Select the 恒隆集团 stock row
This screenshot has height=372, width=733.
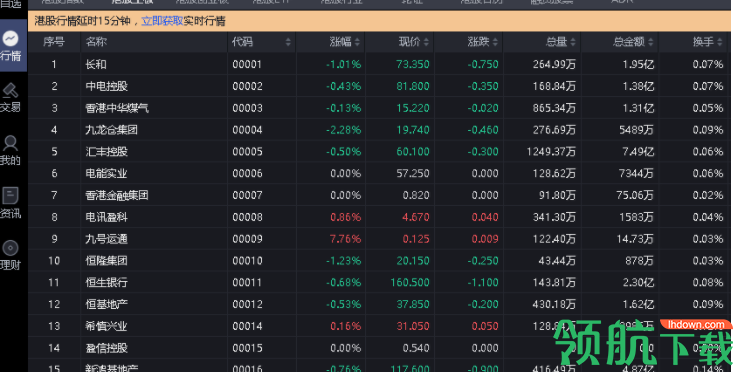tap(379, 260)
